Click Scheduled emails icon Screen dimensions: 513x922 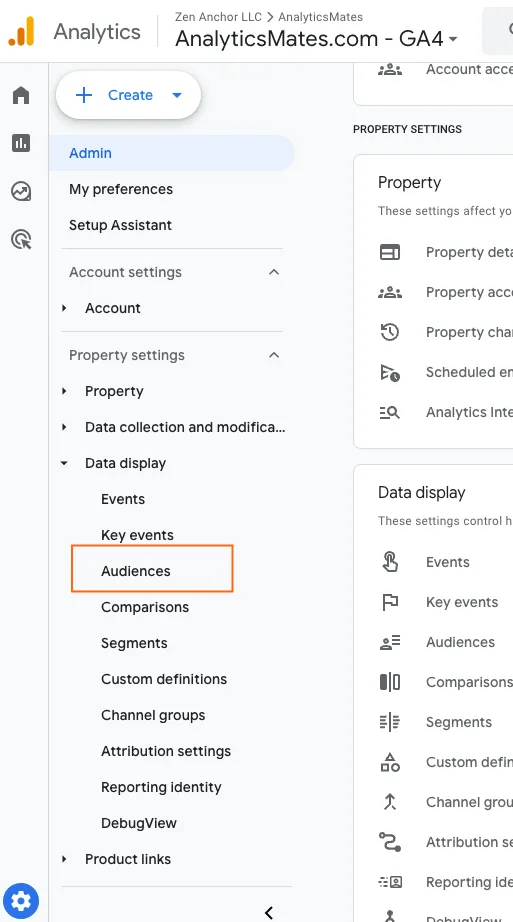[389, 372]
